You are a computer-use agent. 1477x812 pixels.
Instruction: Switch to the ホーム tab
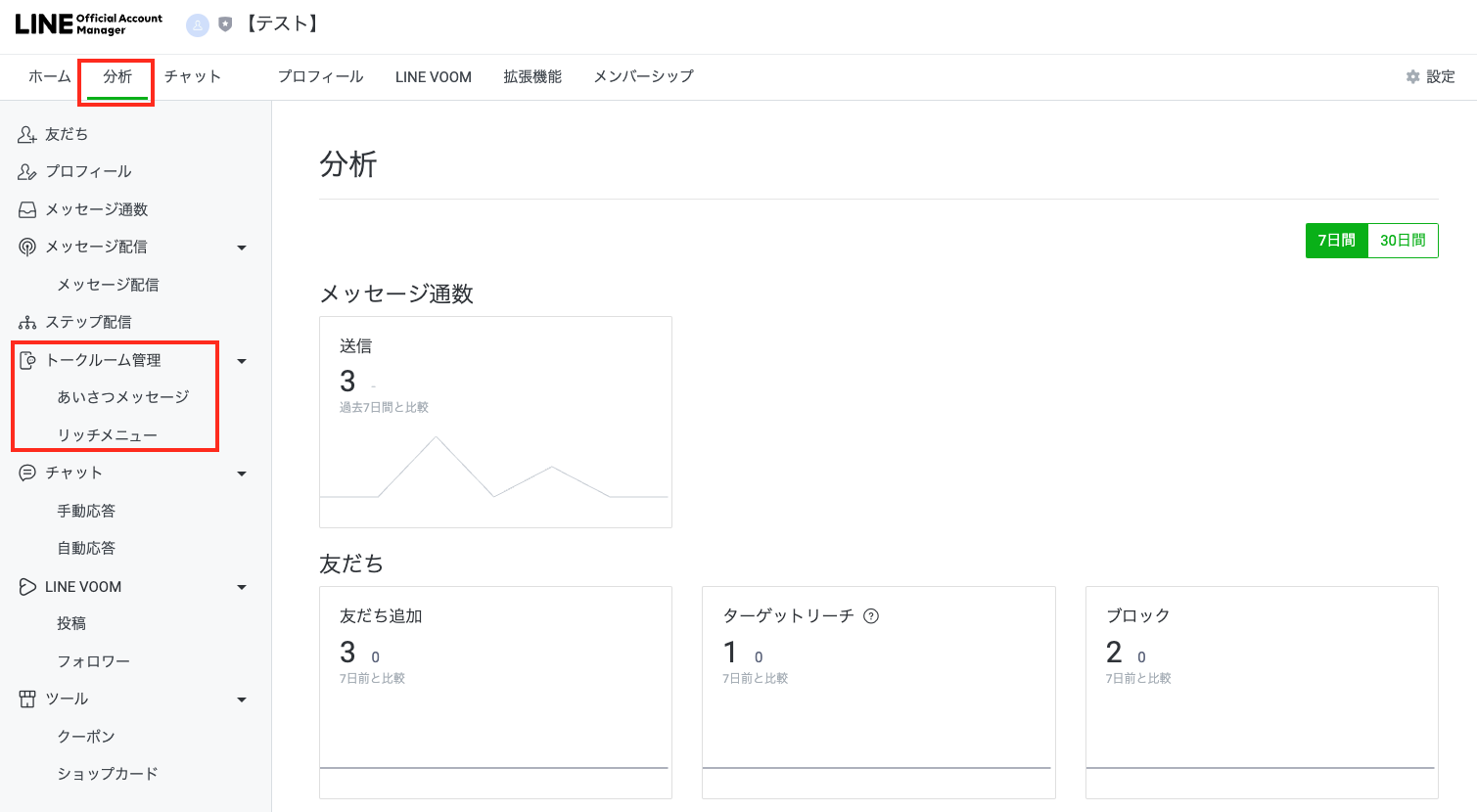[x=50, y=76]
